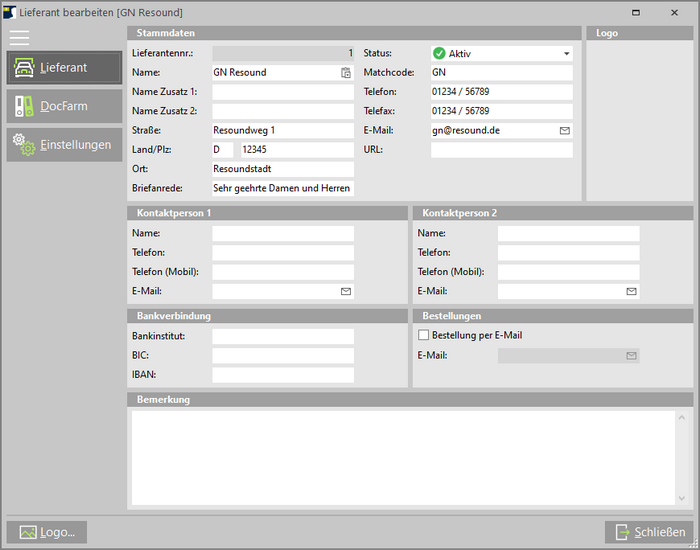This screenshot has width=700, height=550.
Task: Click envelope icon in Kontaktperson 2 E-Mail
Action: [631, 292]
